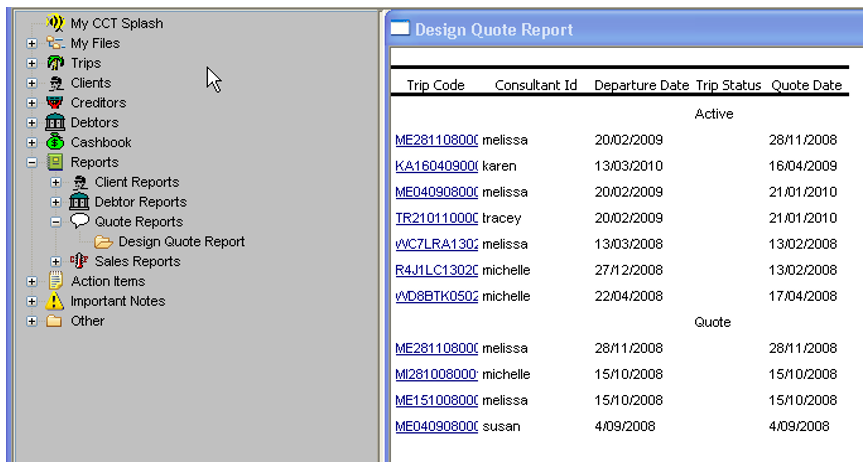Screen dimensions: 866x464
Task: Expand the Clients node
Action: 31,83
